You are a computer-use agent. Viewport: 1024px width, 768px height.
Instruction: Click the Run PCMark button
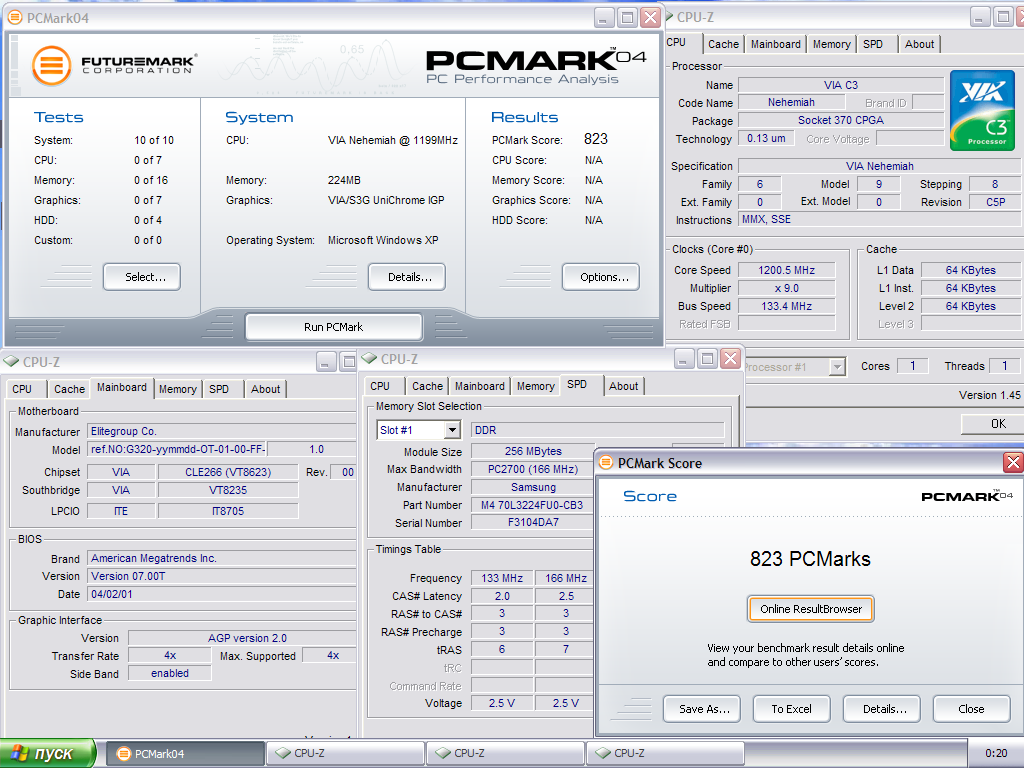333,327
